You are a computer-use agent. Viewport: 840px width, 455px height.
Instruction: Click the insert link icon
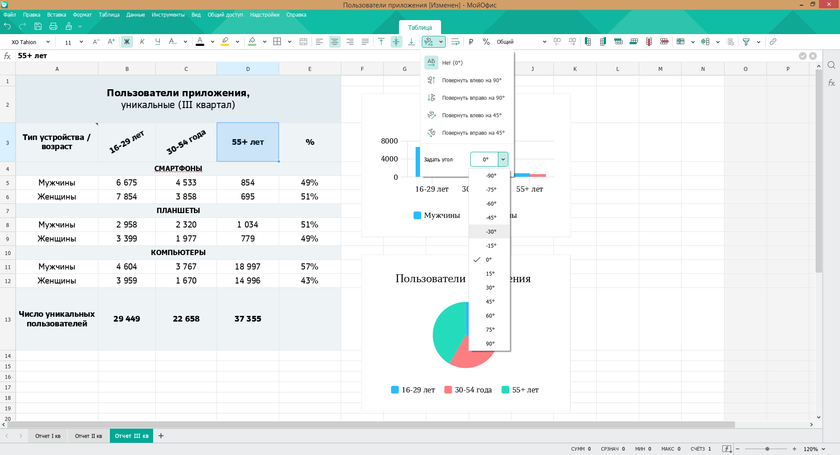(x=773, y=42)
